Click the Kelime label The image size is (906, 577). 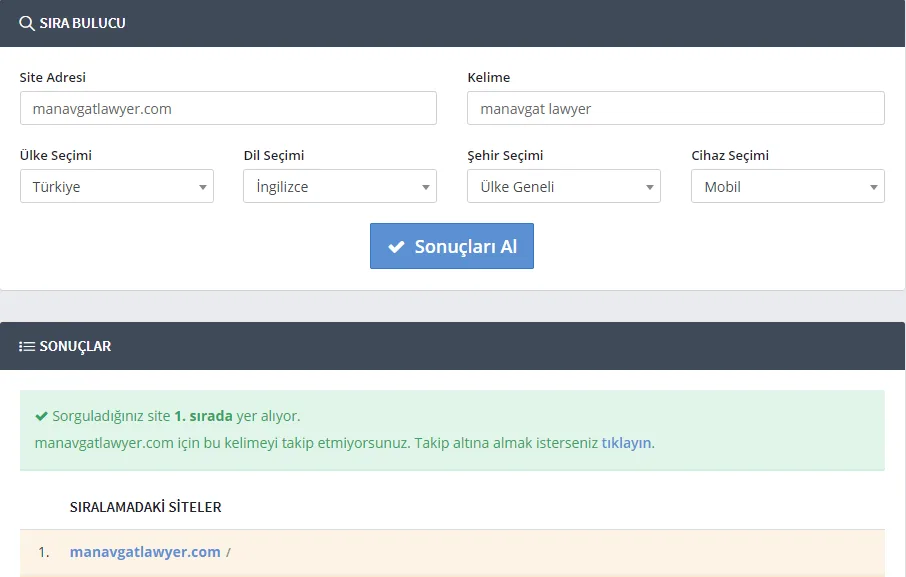coord(489,77)
